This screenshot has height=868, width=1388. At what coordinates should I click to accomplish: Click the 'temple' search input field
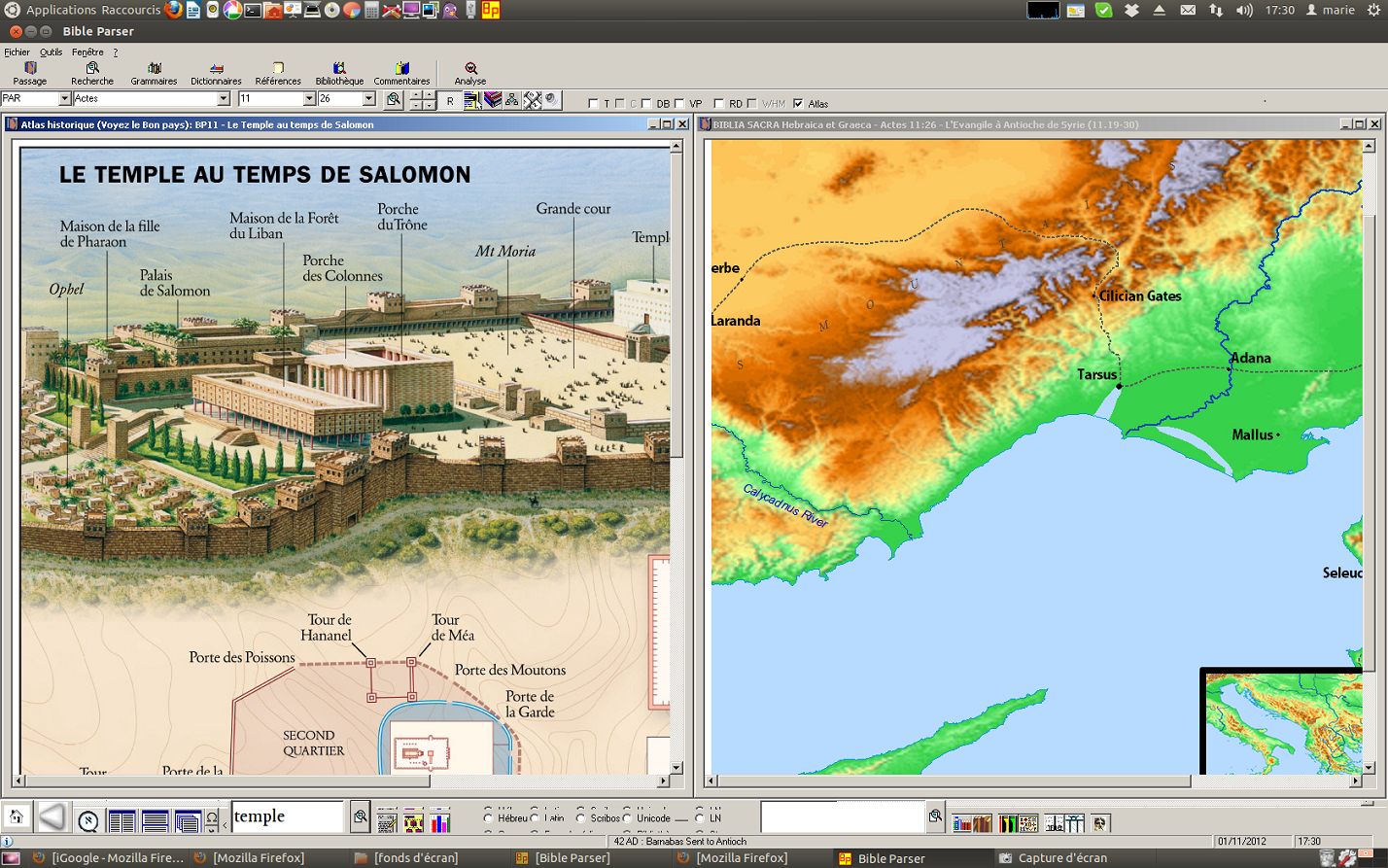point(288,816)
